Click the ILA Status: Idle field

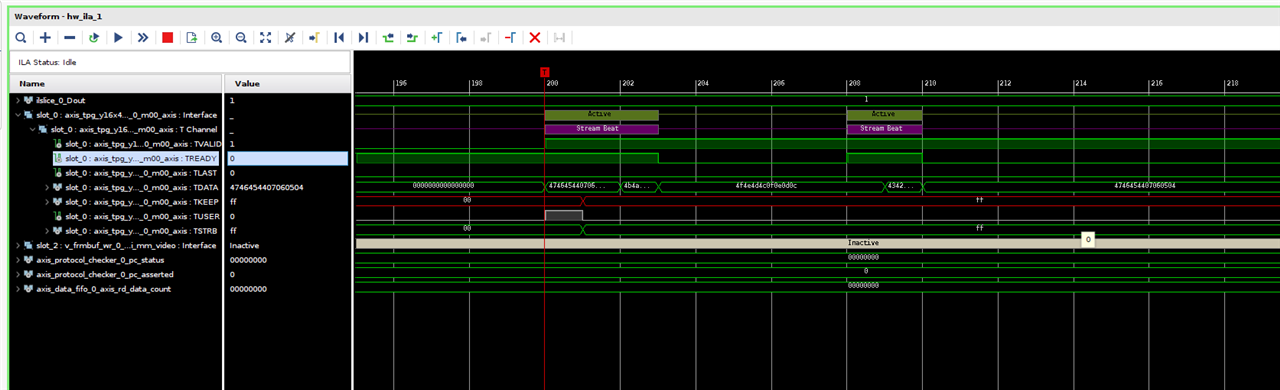click(x=180, y=62)
